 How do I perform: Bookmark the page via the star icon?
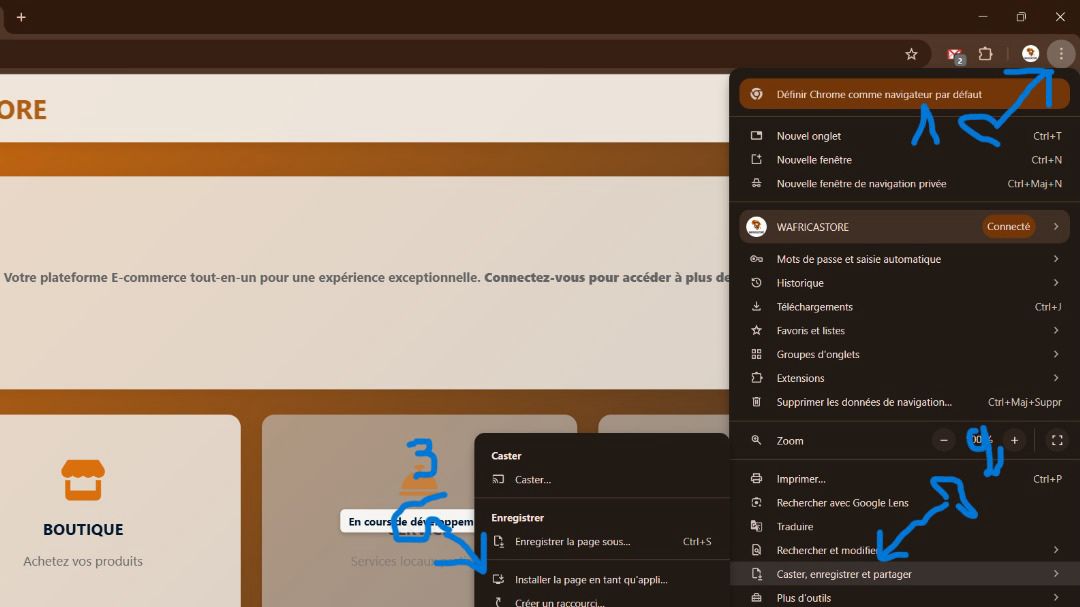[x=911, y=54]
